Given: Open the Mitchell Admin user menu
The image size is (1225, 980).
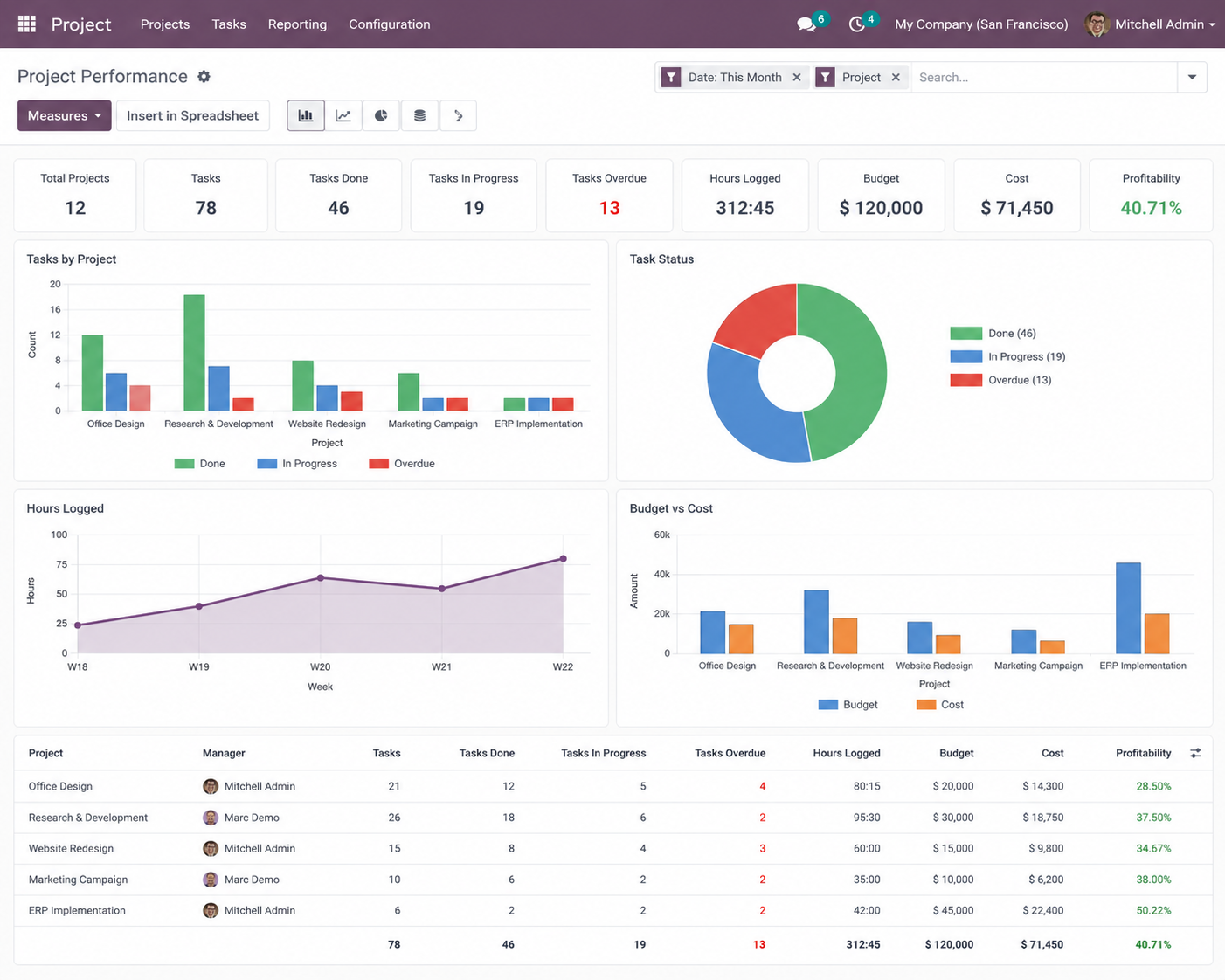Looking at the screenshot, I should point(1150,24).
